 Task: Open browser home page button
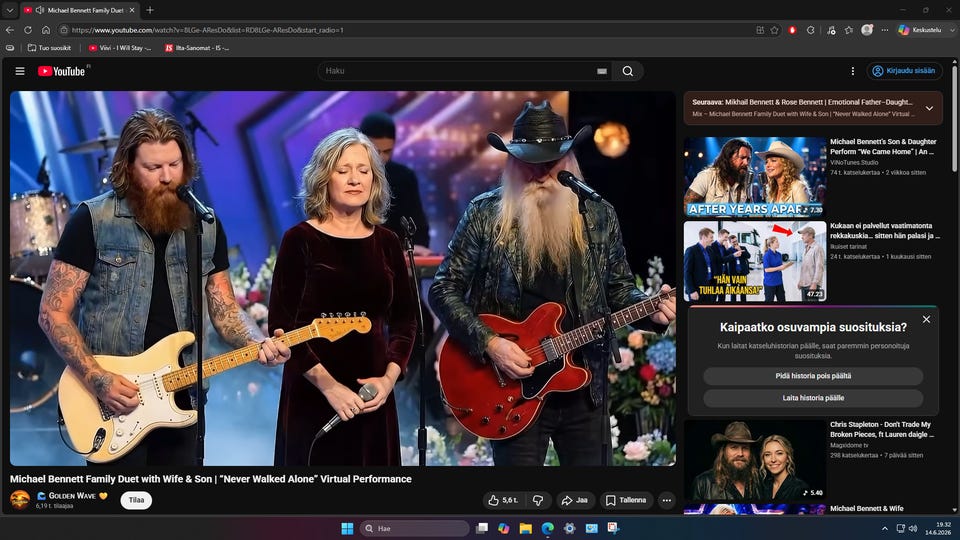[x=46, y=29]
